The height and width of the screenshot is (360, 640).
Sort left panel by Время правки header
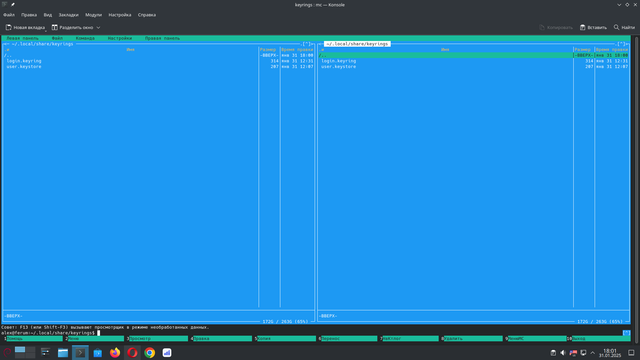pos(297,49)
